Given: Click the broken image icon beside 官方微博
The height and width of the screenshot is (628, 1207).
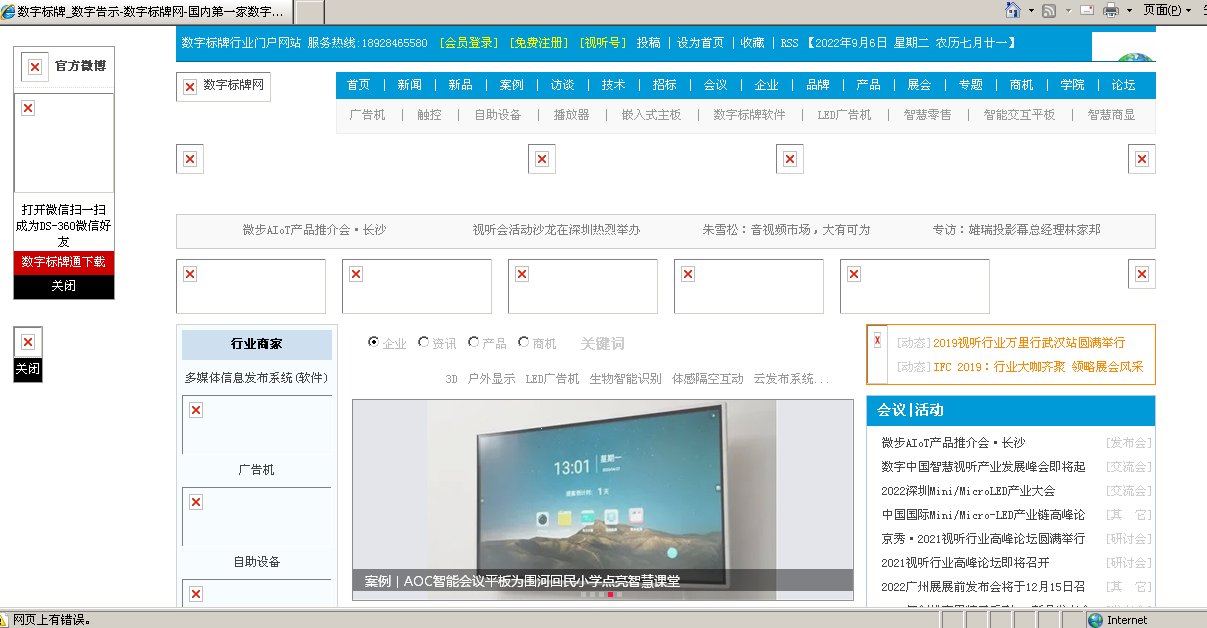Looking at the screenshot, I should [x=35, y=67].
